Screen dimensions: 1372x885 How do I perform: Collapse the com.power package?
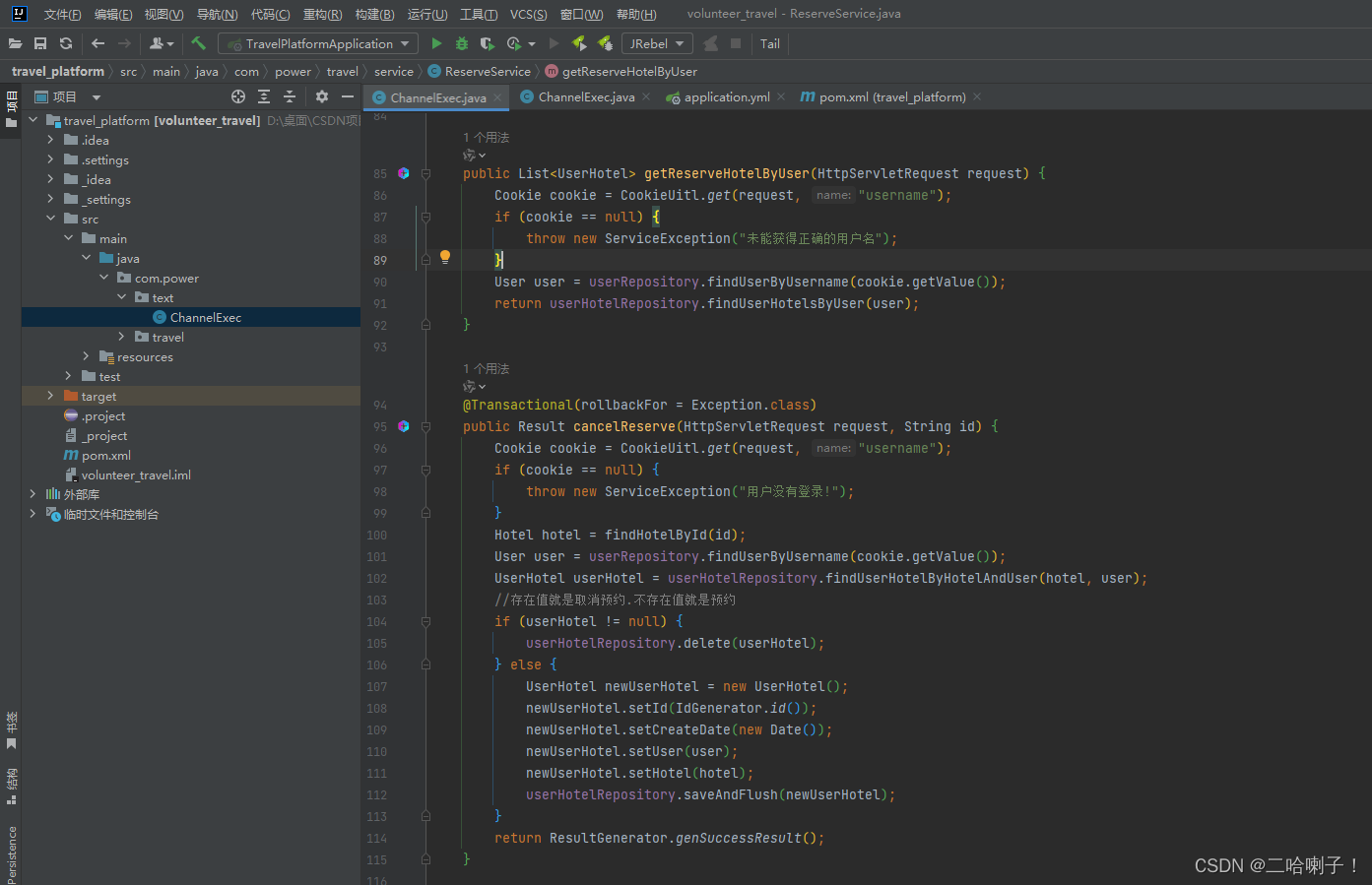(103, 278)
